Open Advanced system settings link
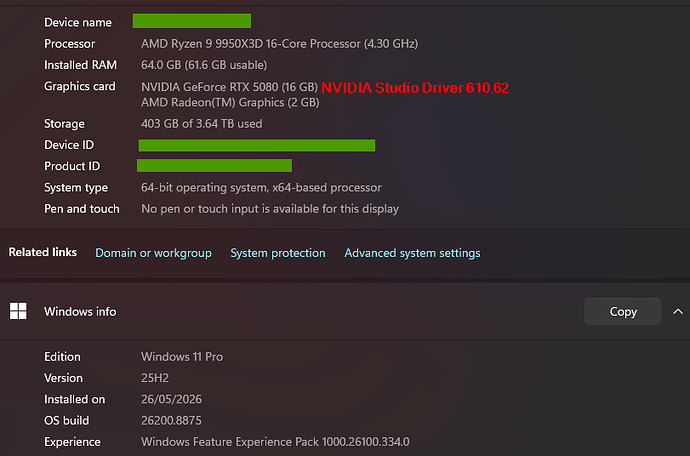The height and width of the screenshot is (456, 690). pos(412,253)
